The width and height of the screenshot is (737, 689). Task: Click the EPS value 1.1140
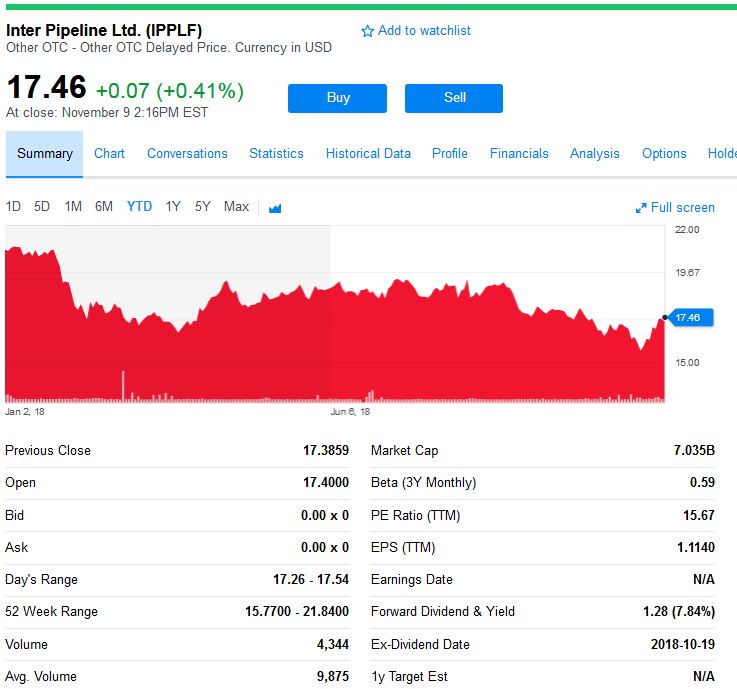(x=696, y=547)
